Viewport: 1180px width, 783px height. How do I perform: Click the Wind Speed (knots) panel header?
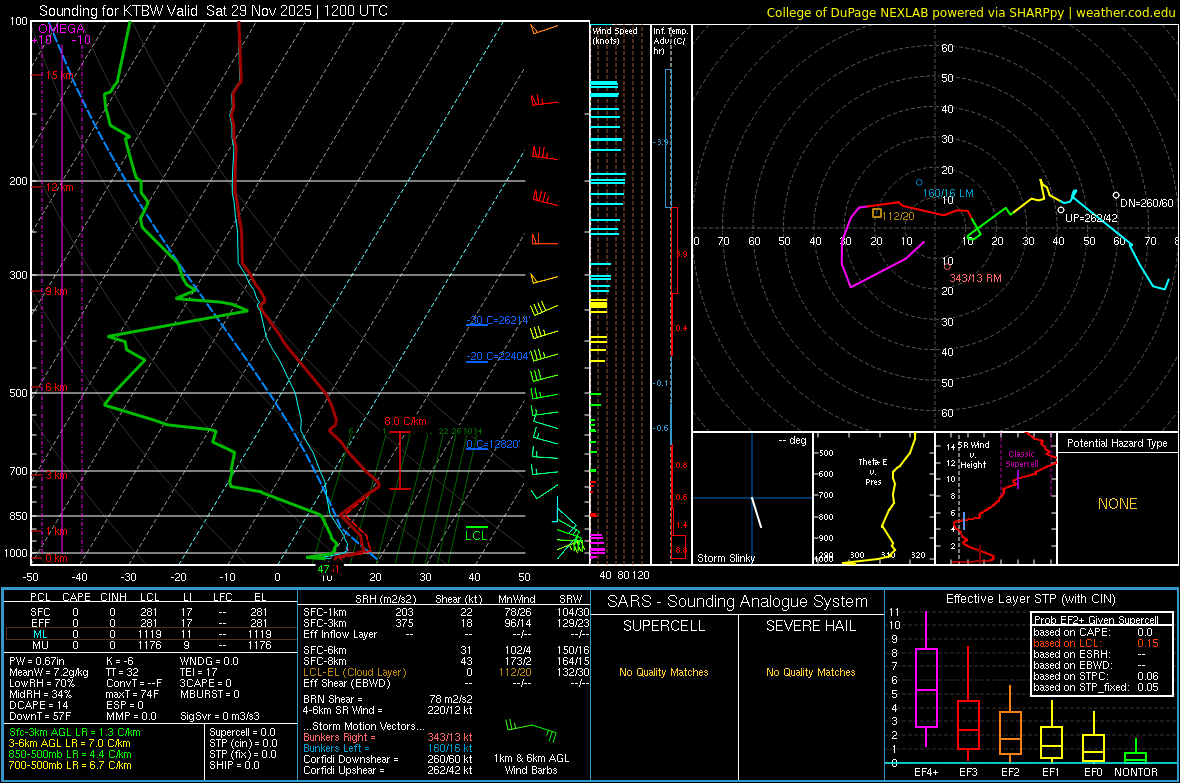coord(614,35)
